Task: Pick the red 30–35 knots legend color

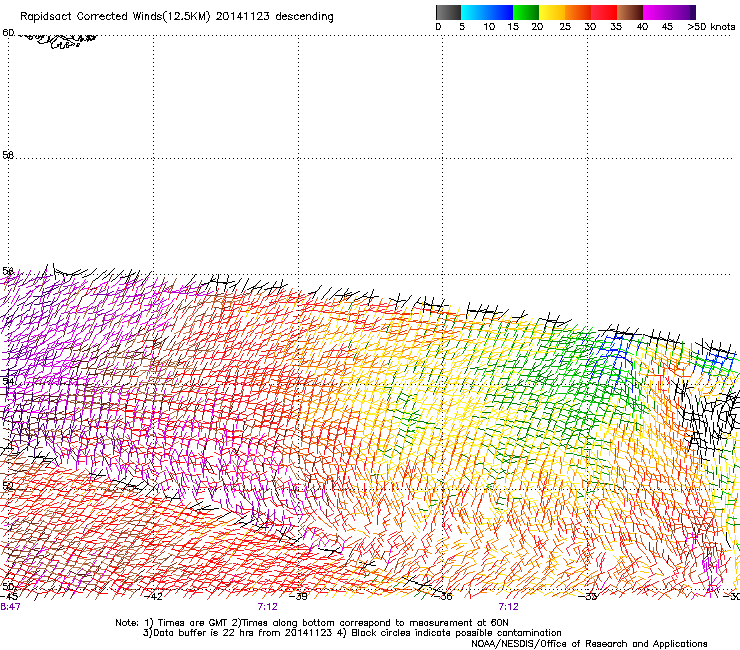Action: (604, 12)
